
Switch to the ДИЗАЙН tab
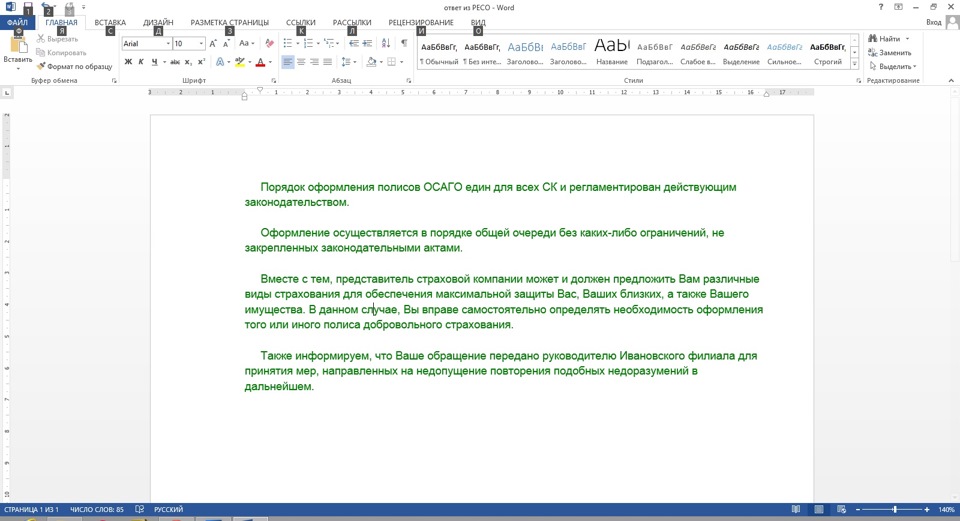point(158,23)
